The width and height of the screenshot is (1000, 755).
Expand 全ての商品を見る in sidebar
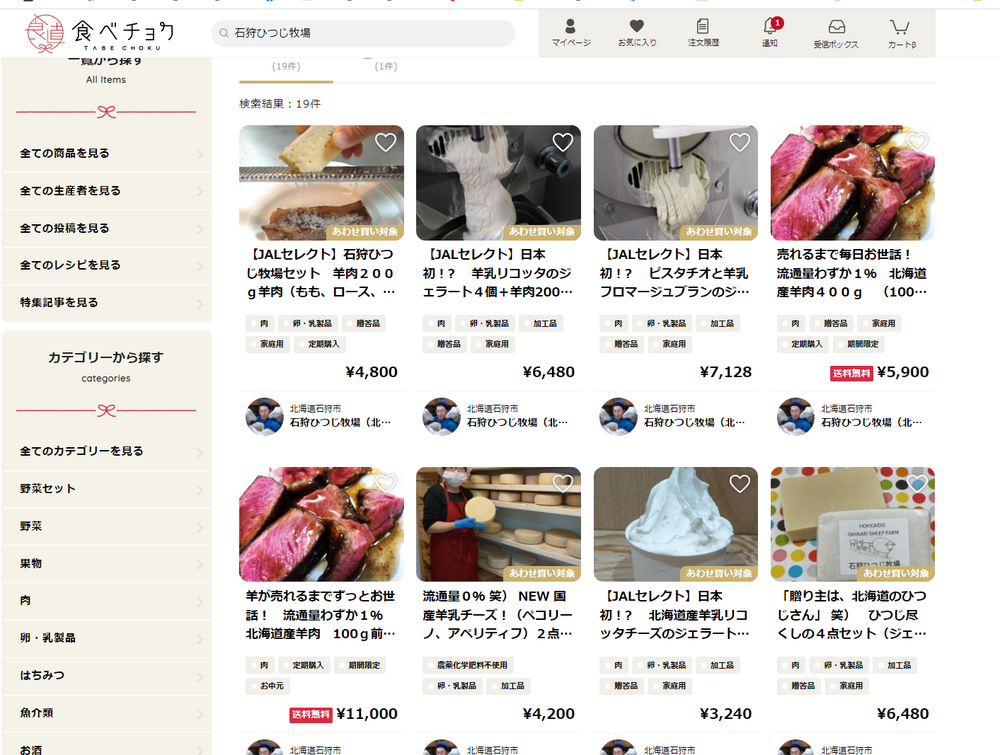coord(106,154)
